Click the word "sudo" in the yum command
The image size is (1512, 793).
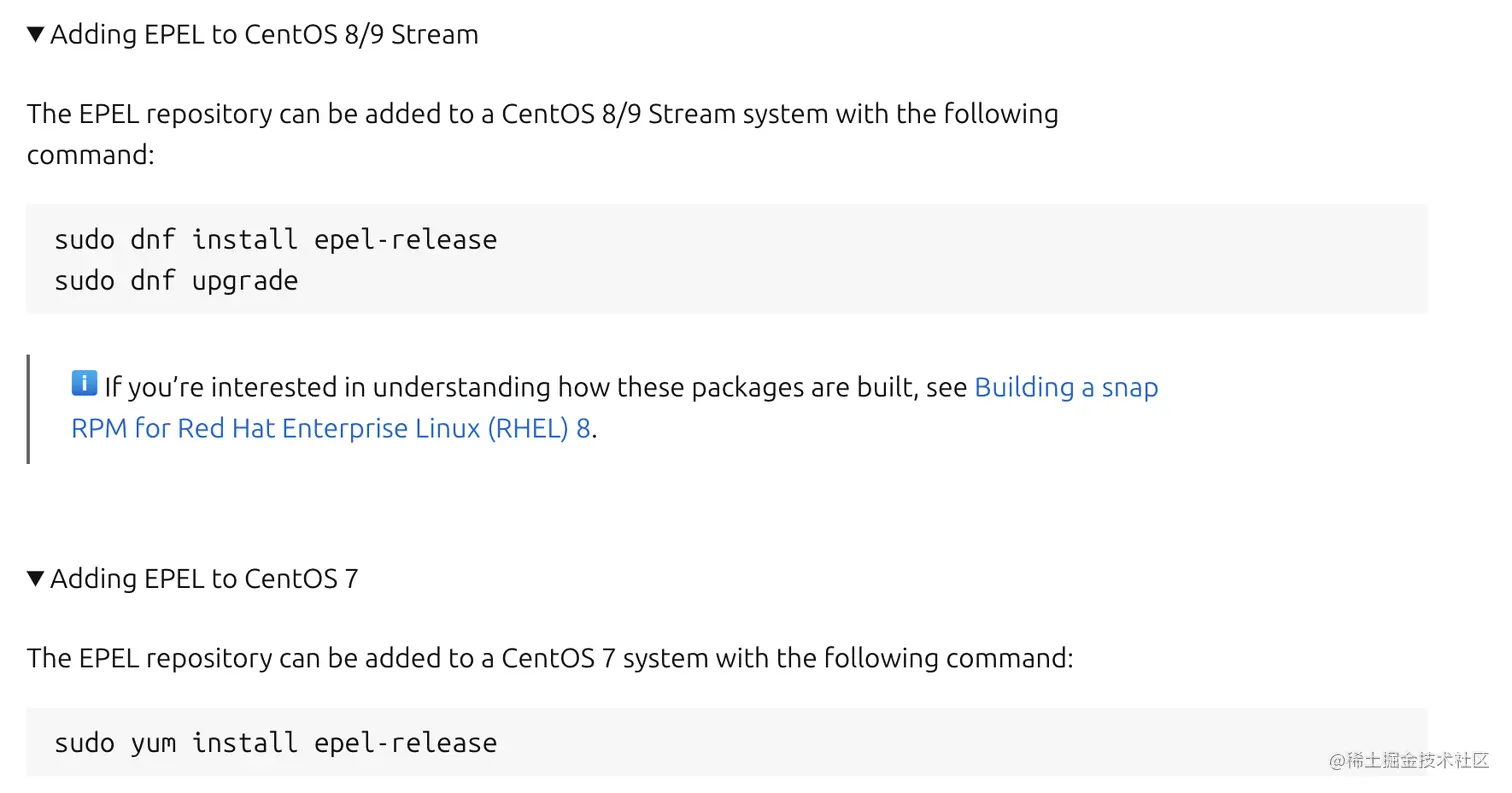(x=84, y=743)
